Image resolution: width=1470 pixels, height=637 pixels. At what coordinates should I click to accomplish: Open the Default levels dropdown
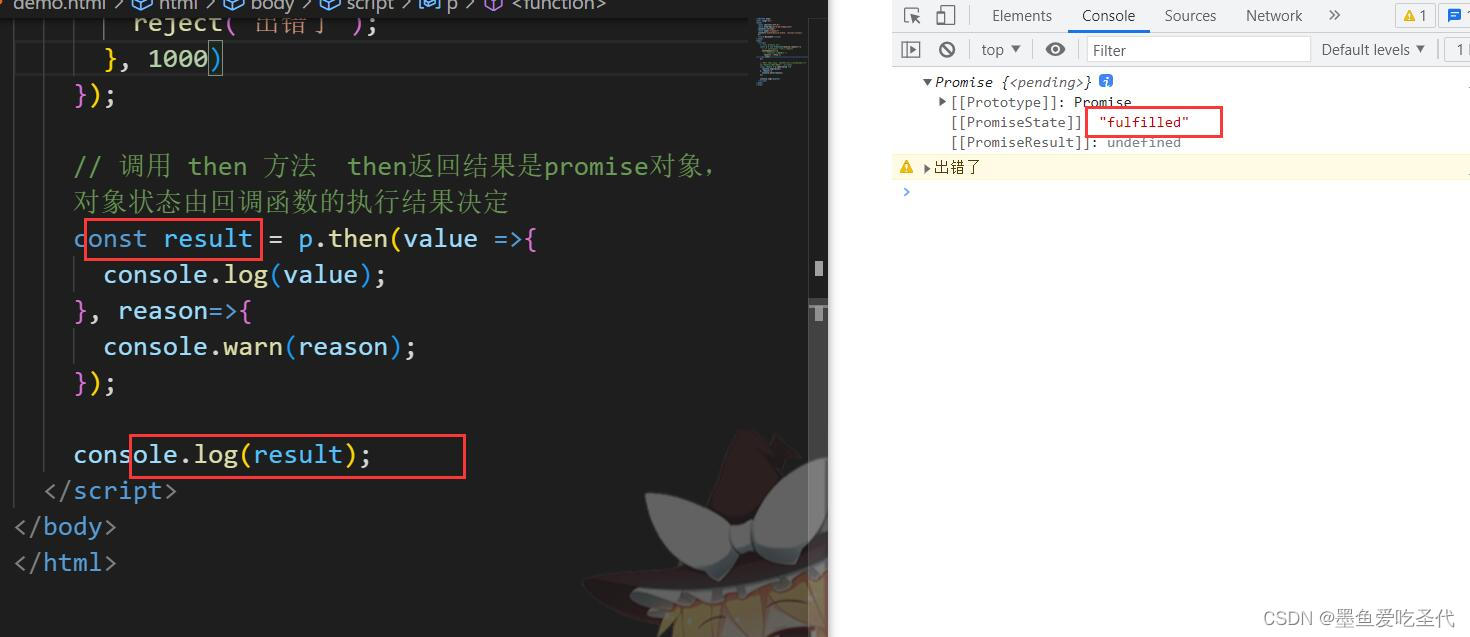click(1373, 49)
